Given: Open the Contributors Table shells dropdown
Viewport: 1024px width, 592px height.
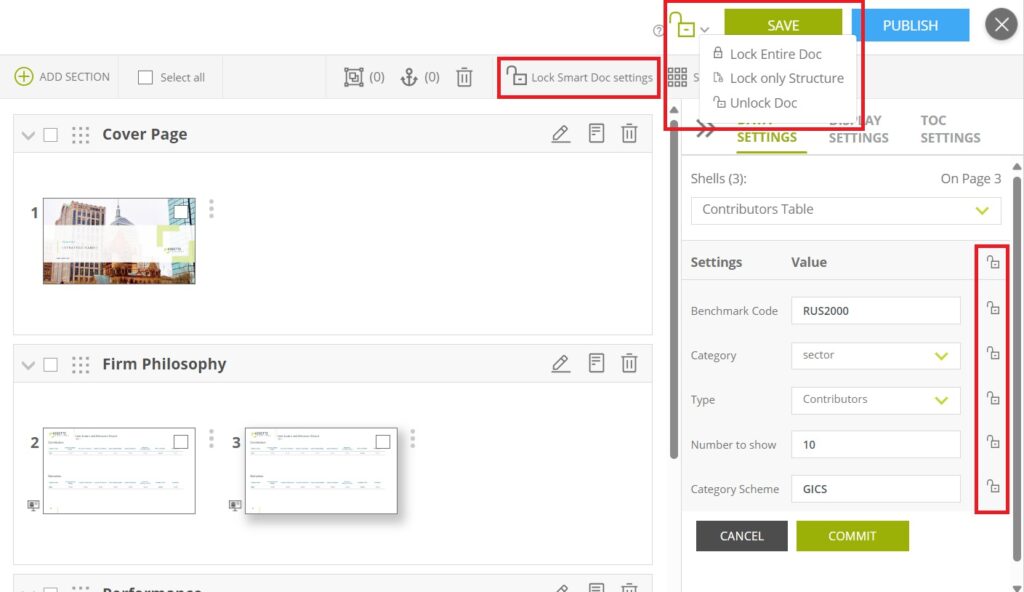Looking at the screenshot, I should pos(846,210).
